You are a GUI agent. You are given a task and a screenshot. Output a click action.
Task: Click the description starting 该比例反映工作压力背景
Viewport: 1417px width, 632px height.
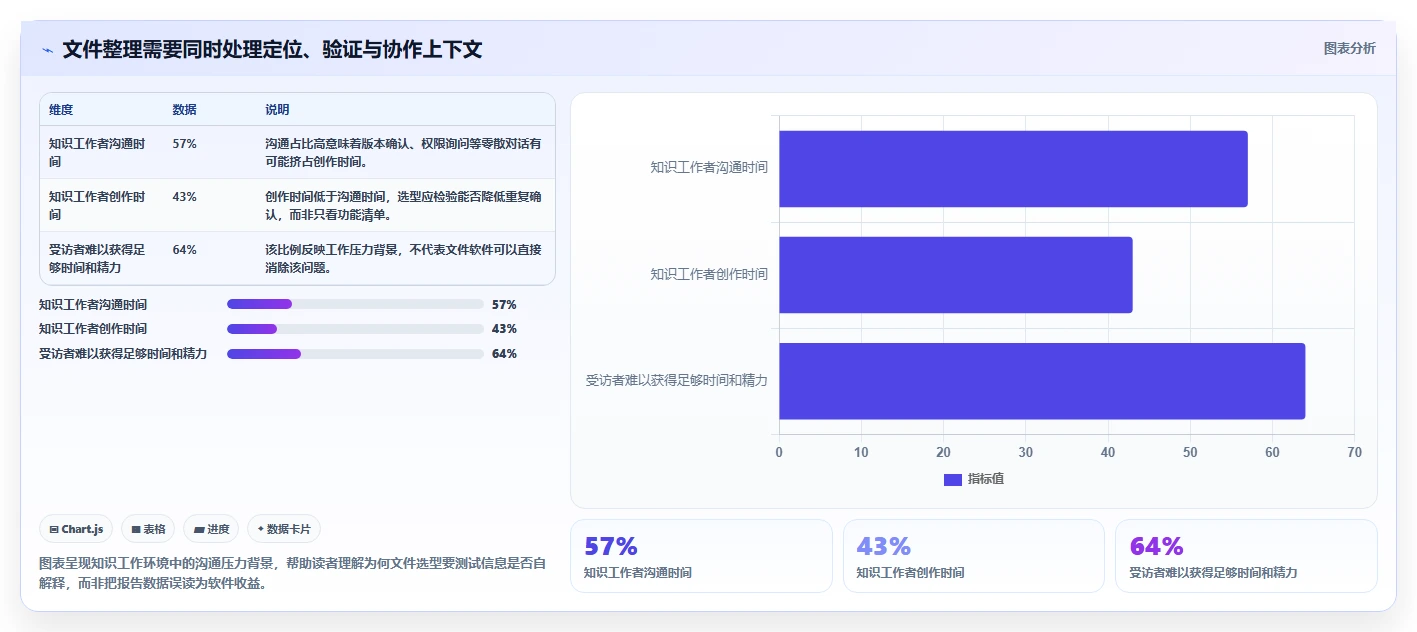pyautogui.click(x=404, y=259)
